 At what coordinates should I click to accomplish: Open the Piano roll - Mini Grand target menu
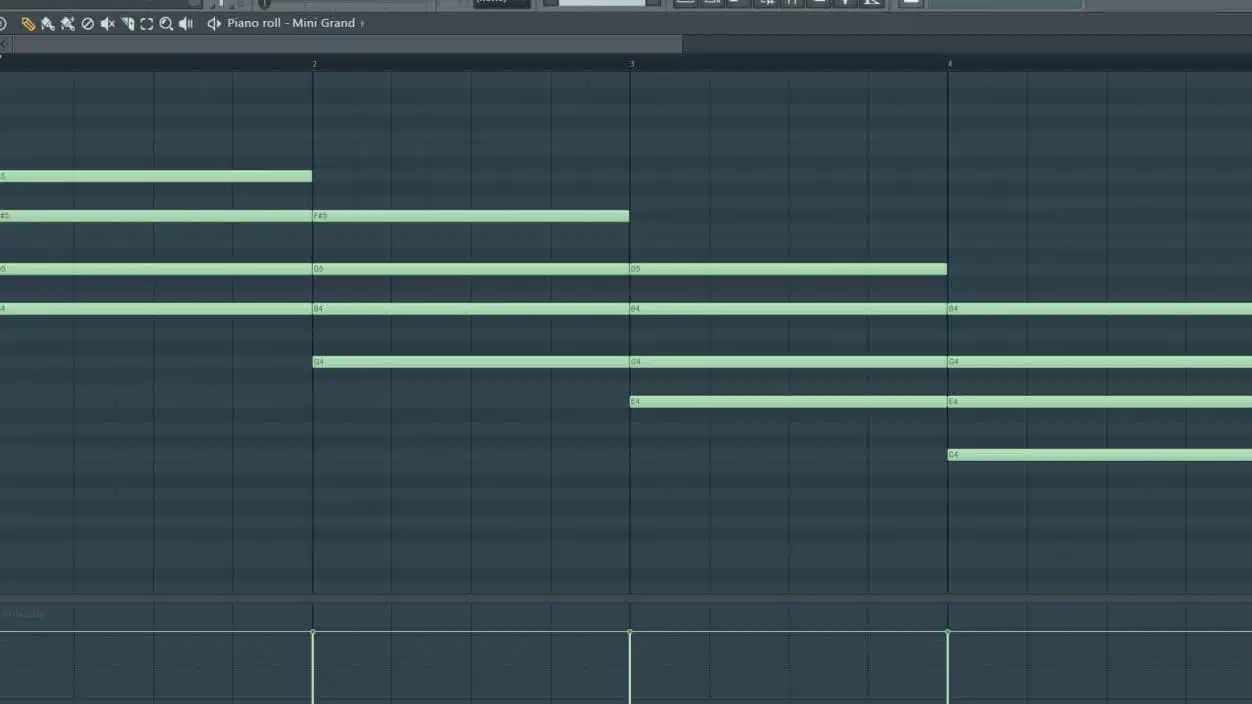(x=291, y=23)
